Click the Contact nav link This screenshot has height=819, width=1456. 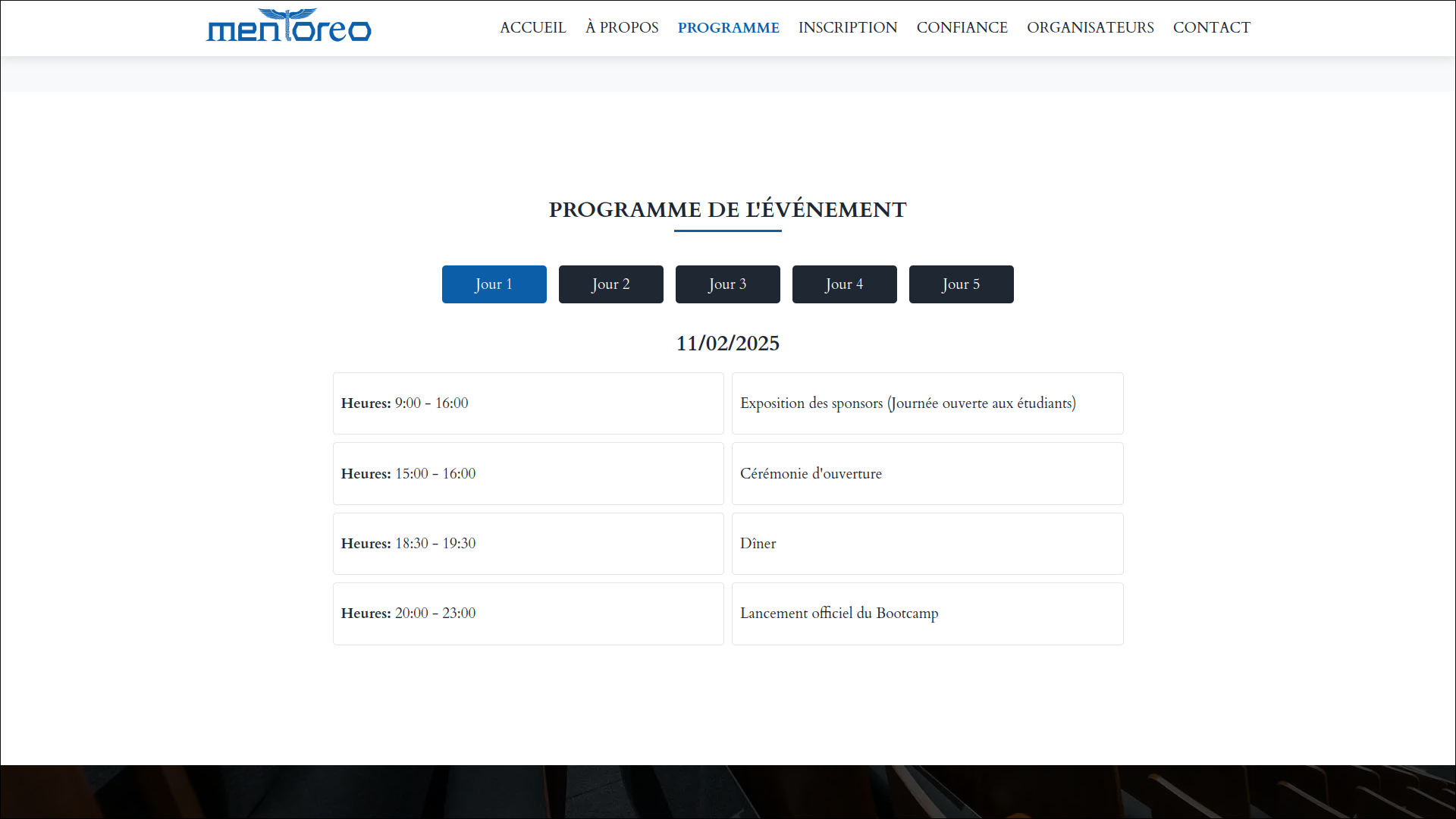pos(1211,27)
